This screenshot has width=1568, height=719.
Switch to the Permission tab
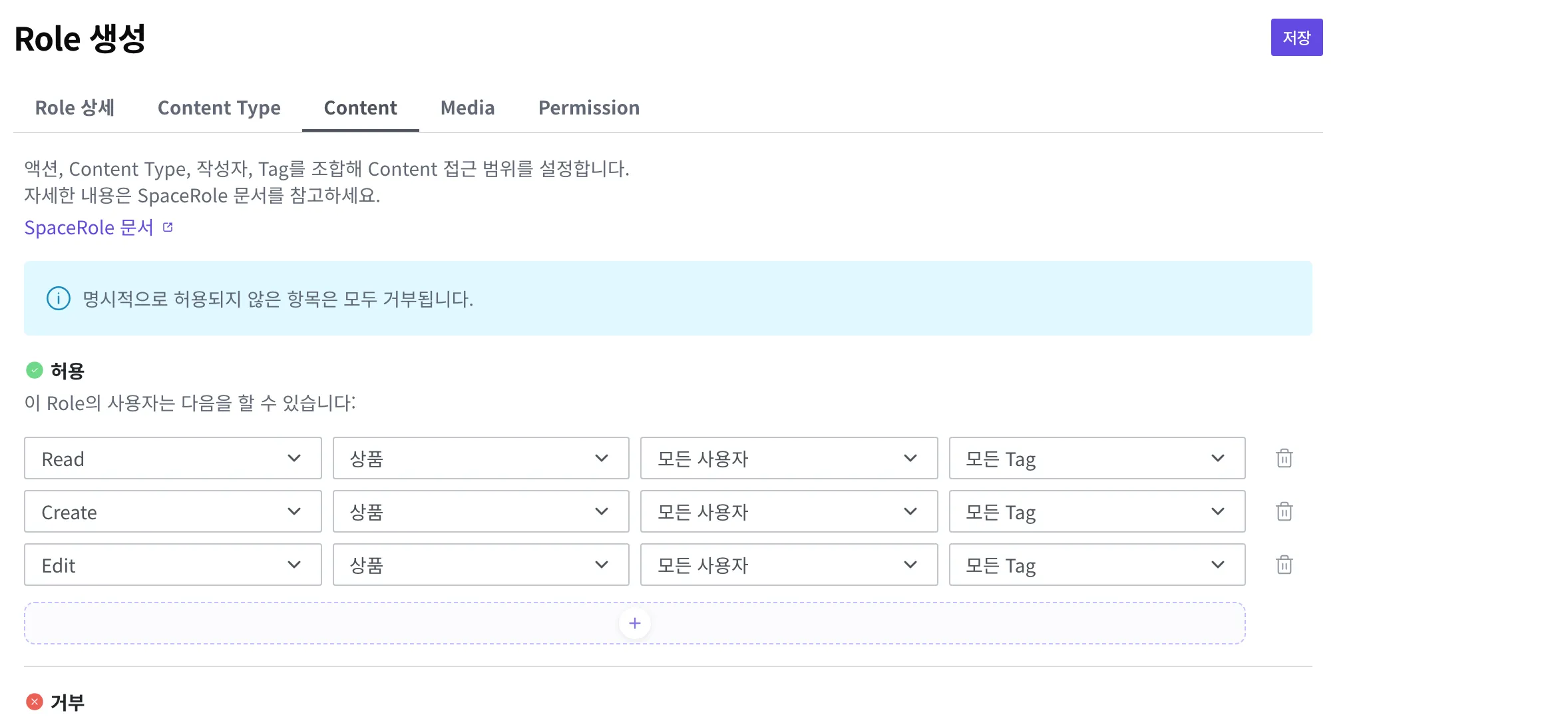588,108
